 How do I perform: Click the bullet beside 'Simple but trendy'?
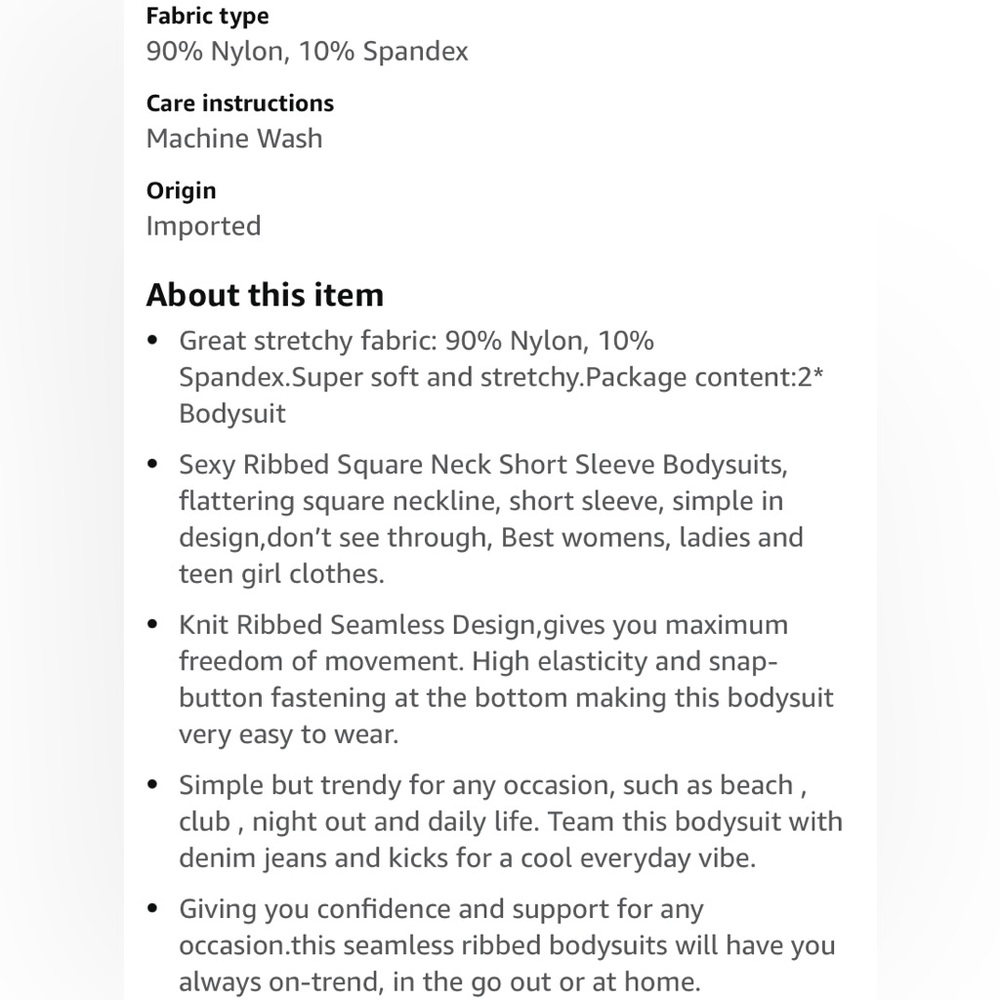point(152,784)
